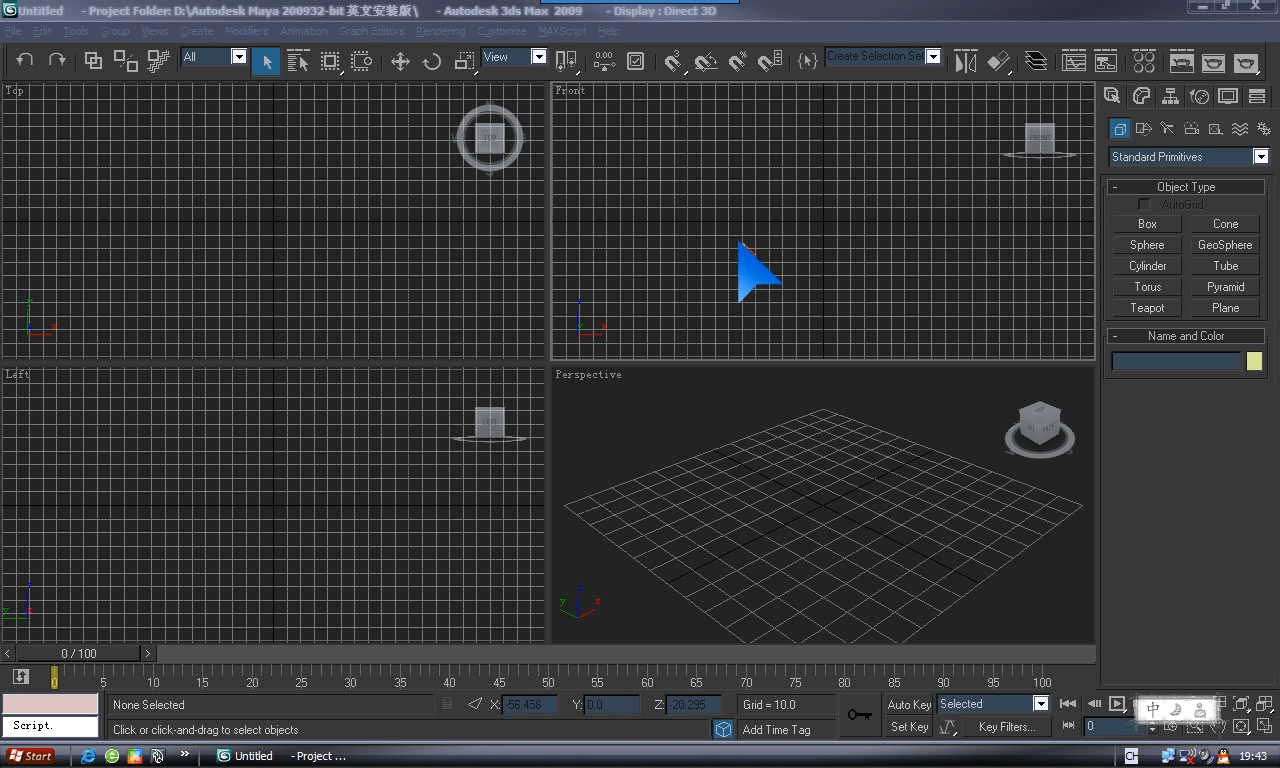Click the Sphere primitive button
This screenshot has width=1280, height=768.
click(x=1147, y=245)
